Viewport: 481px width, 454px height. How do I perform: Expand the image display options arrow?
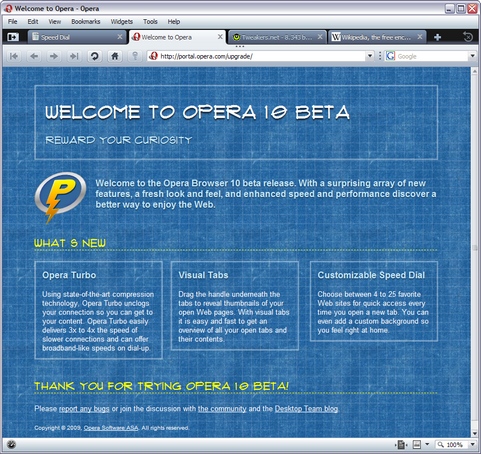(x=427, y=444)
